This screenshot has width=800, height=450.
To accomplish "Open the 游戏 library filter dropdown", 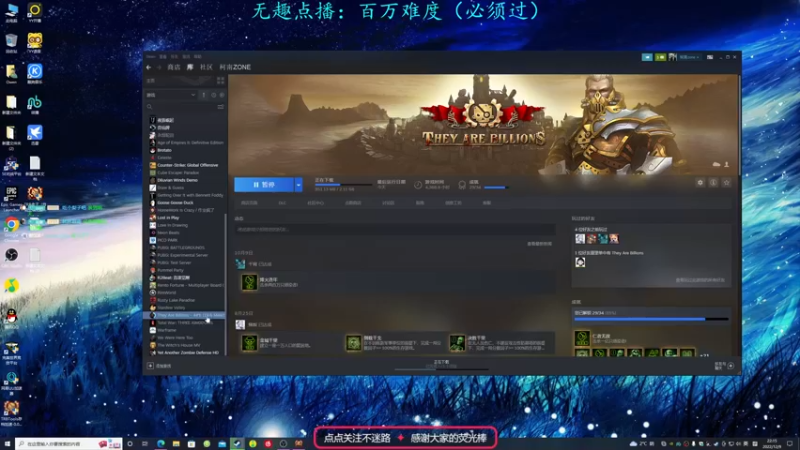I will point(171,95).
